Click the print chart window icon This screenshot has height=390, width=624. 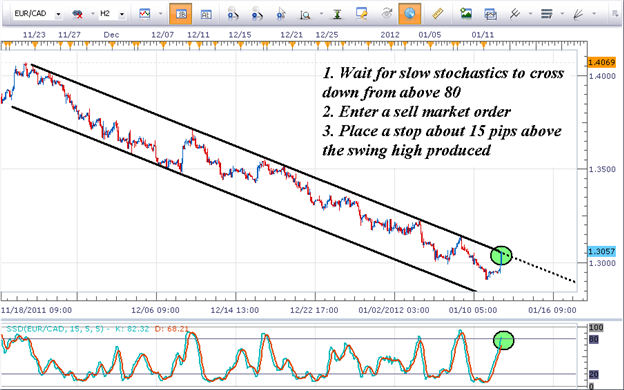click(x=490, y=14)
